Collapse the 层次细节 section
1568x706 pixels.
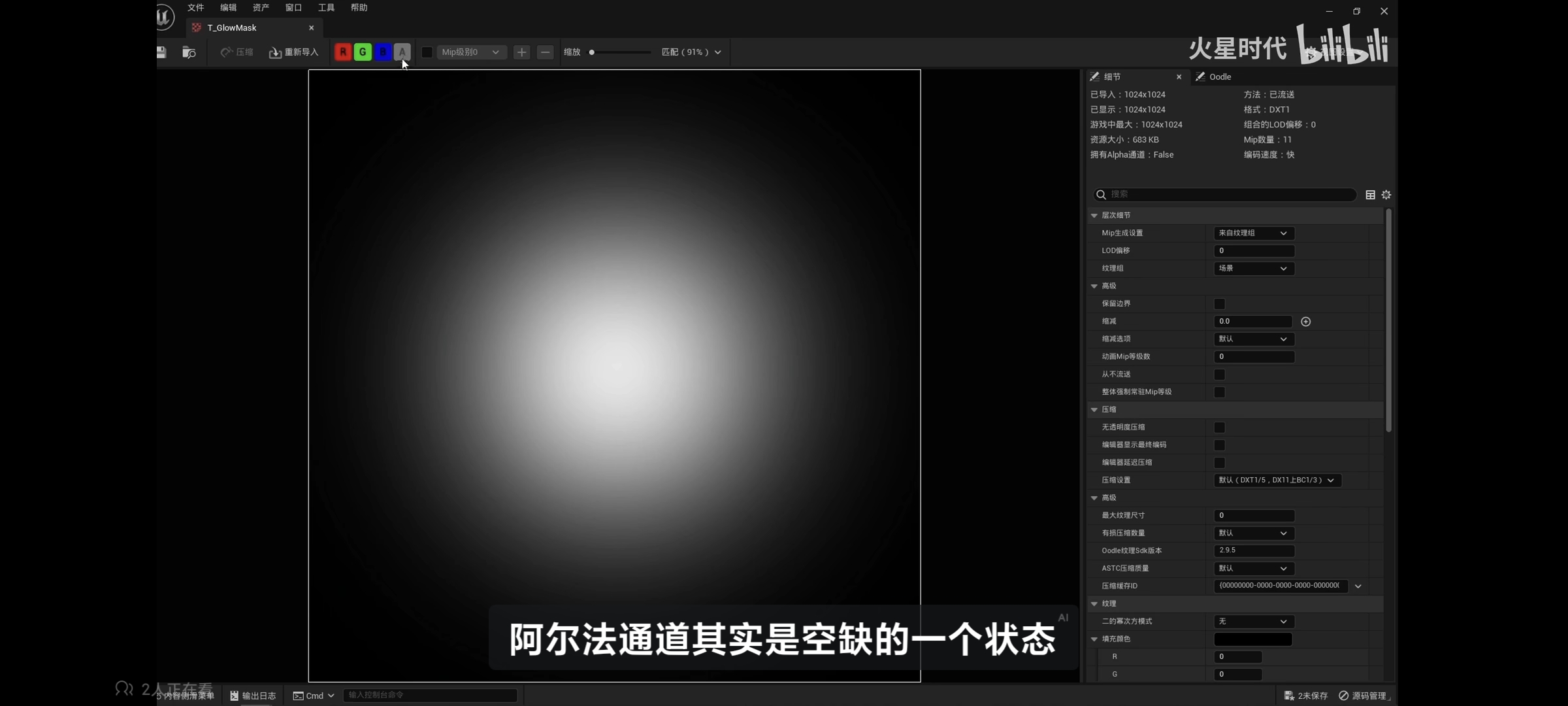tap(1094, 216)
